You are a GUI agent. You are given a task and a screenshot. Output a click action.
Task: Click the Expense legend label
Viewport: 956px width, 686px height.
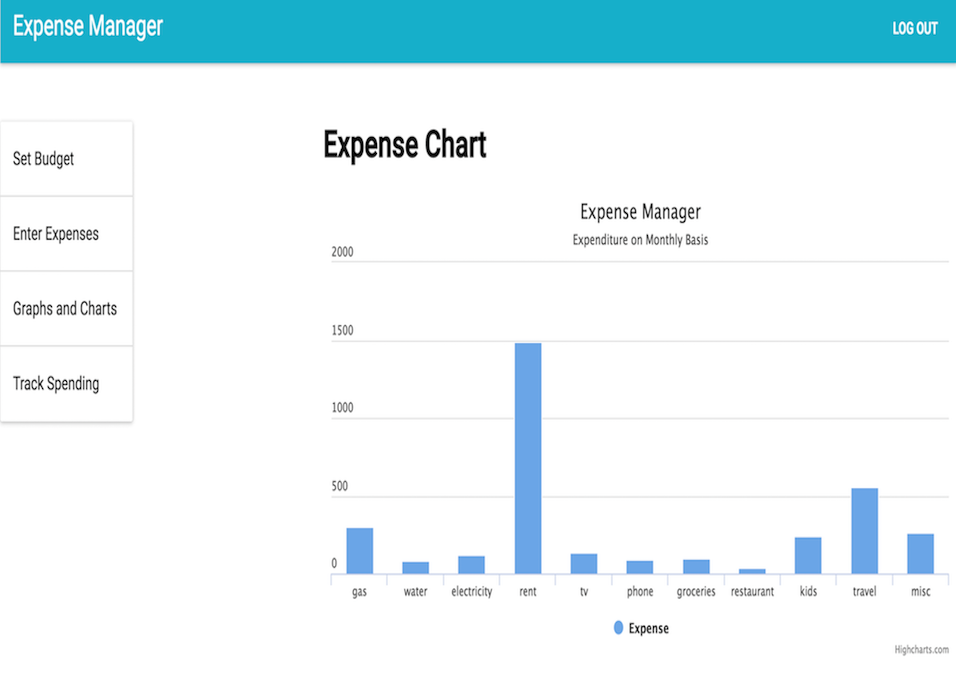[648, 629]
